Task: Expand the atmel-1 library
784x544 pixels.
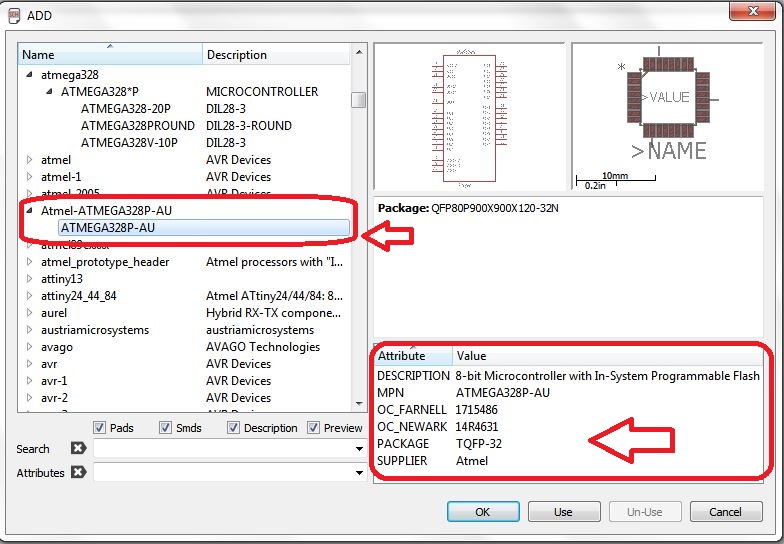Action: tap(30, 176)
